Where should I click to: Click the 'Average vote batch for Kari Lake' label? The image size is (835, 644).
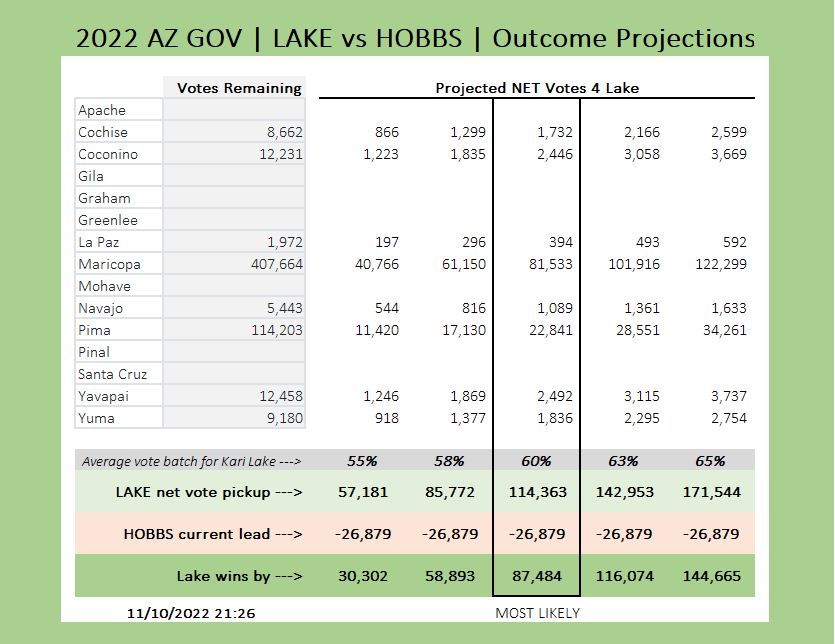point(192,461)
